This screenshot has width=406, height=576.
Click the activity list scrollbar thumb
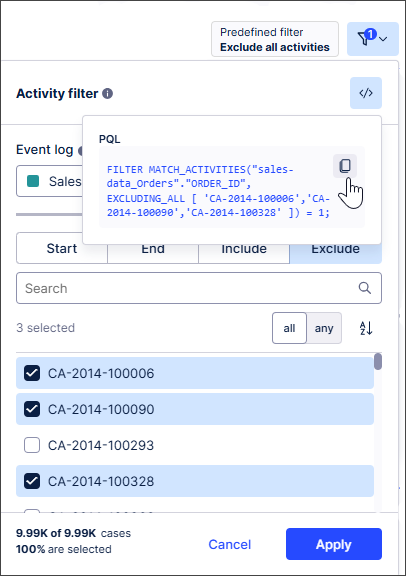(378, 361)
